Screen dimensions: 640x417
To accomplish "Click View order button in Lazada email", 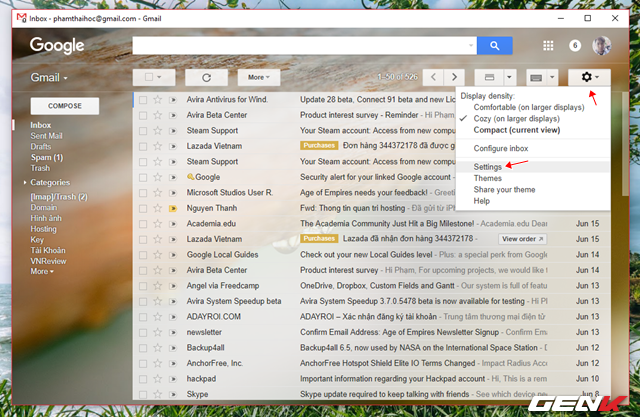I will click(x=522, y=239).
